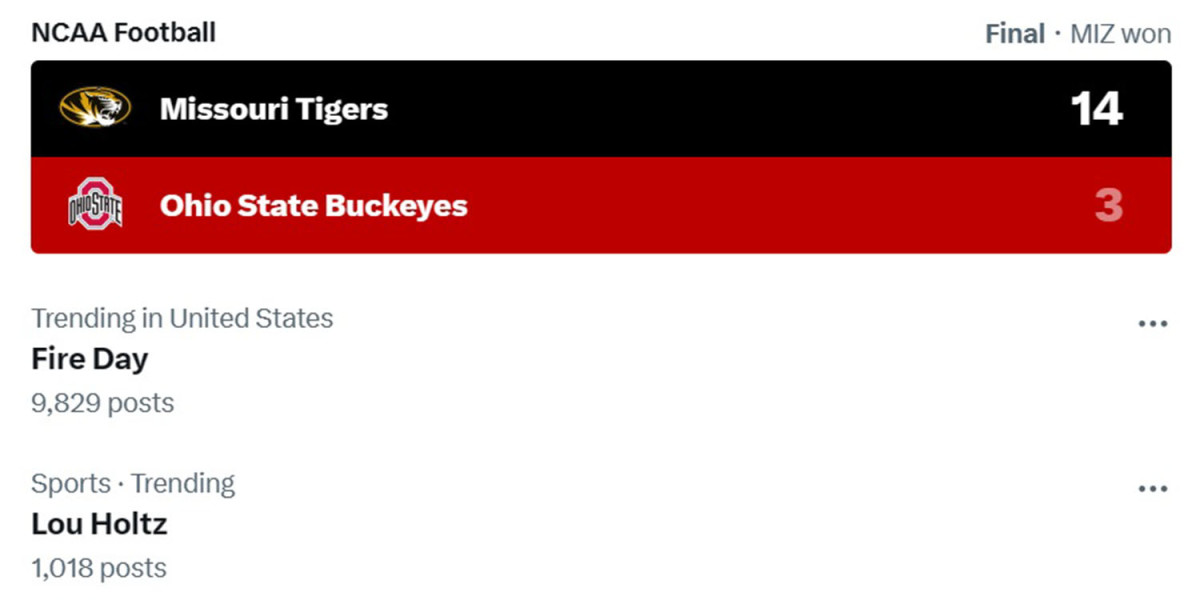Open the NCAA Football category link
The image size is (1200, 600).
124,31
